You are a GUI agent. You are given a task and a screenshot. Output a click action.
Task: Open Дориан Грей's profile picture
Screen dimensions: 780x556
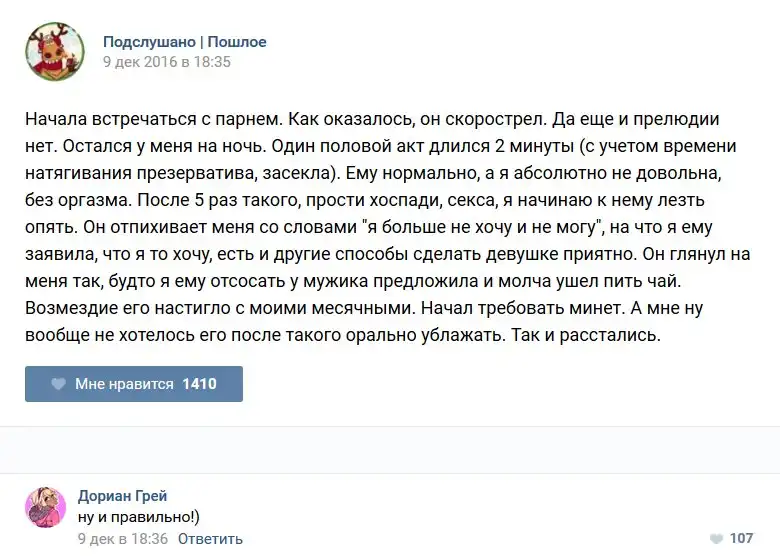(46, 507)
